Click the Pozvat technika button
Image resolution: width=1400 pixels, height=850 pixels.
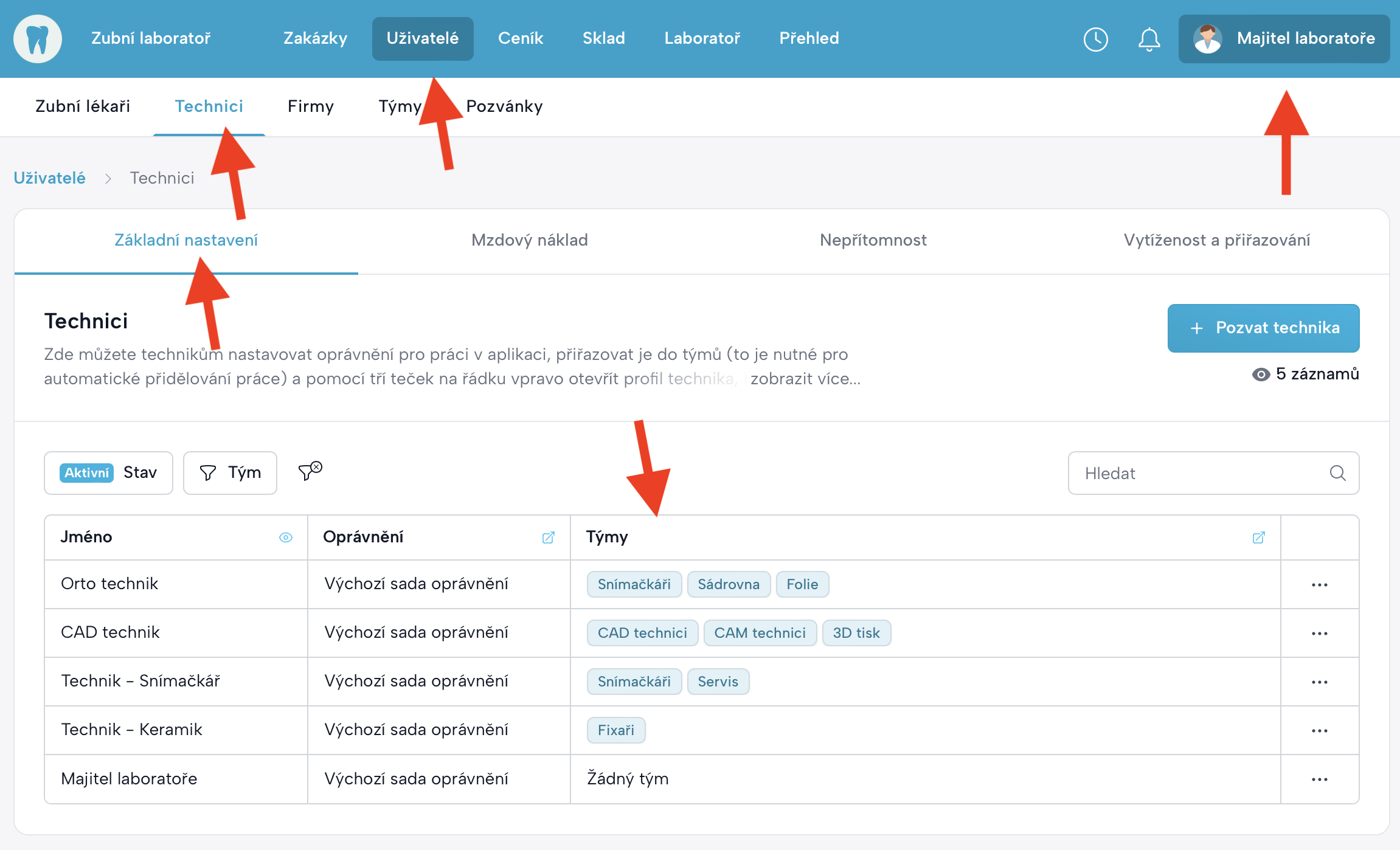pos(1263,328)
